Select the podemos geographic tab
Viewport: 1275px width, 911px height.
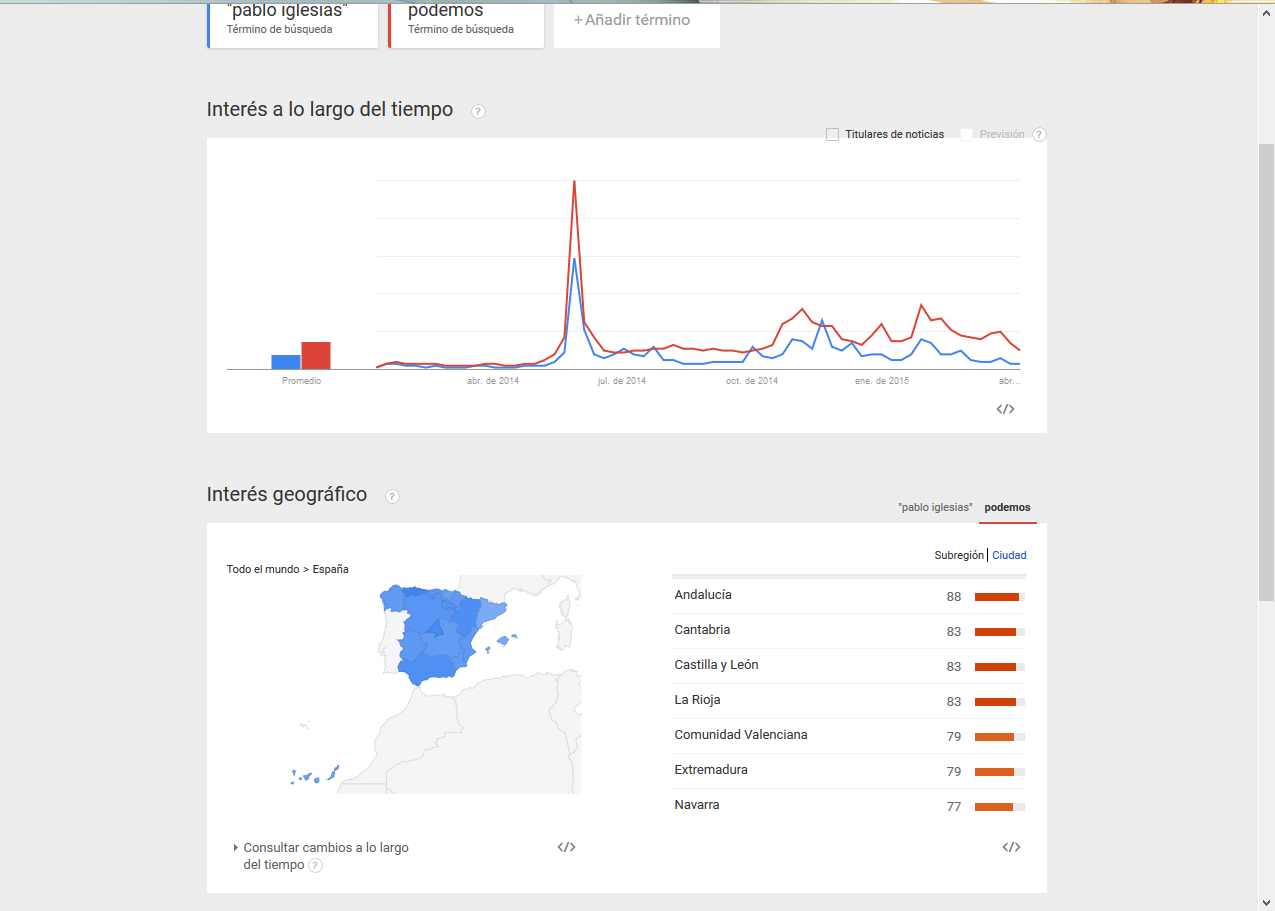point(1007,508)
